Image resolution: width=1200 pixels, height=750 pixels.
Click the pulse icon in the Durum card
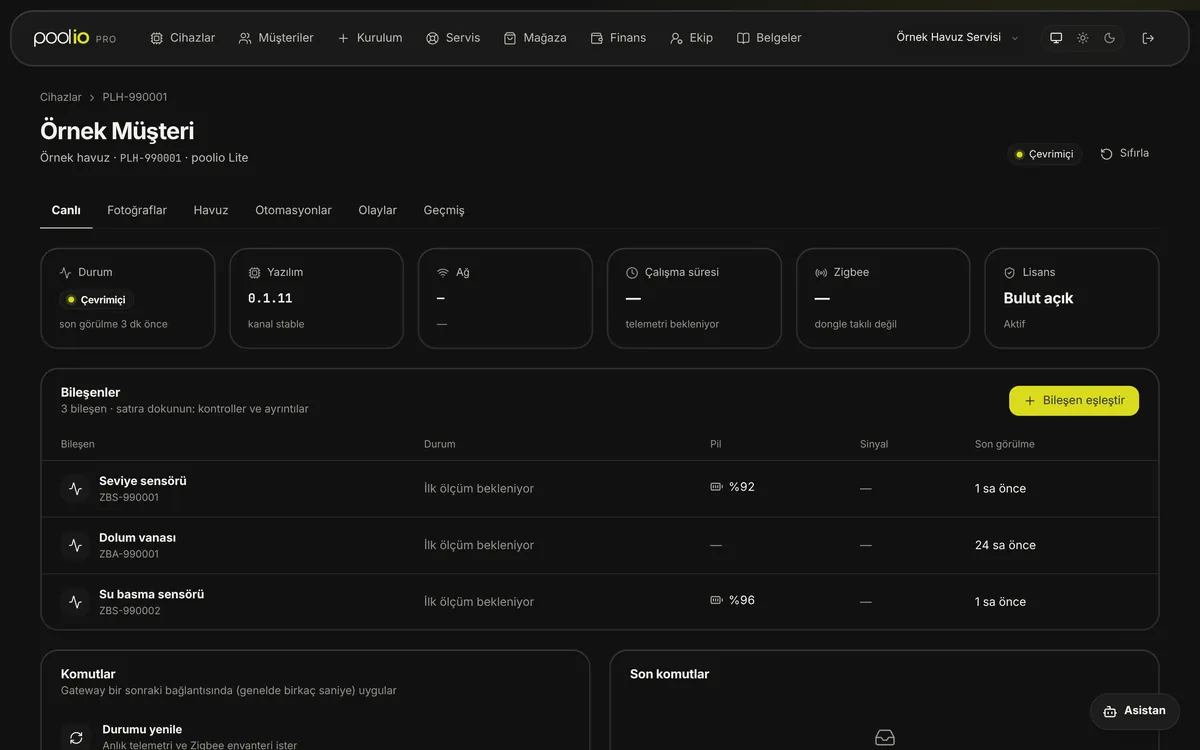(65, 272)
